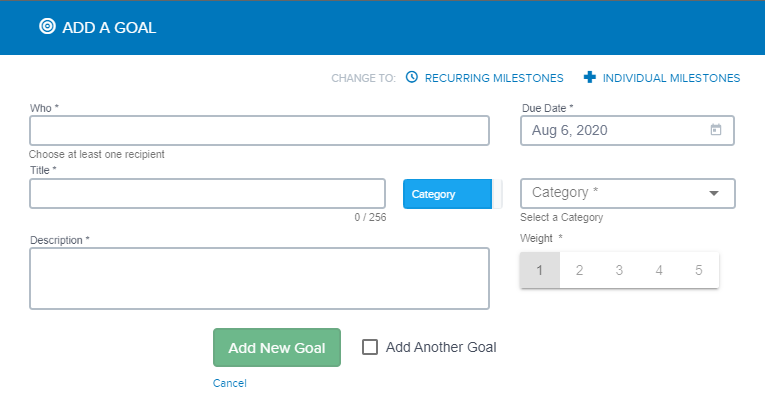The image size is (765, 405).
Task: Set weight to 1
Action: click(x=540, y=270)
